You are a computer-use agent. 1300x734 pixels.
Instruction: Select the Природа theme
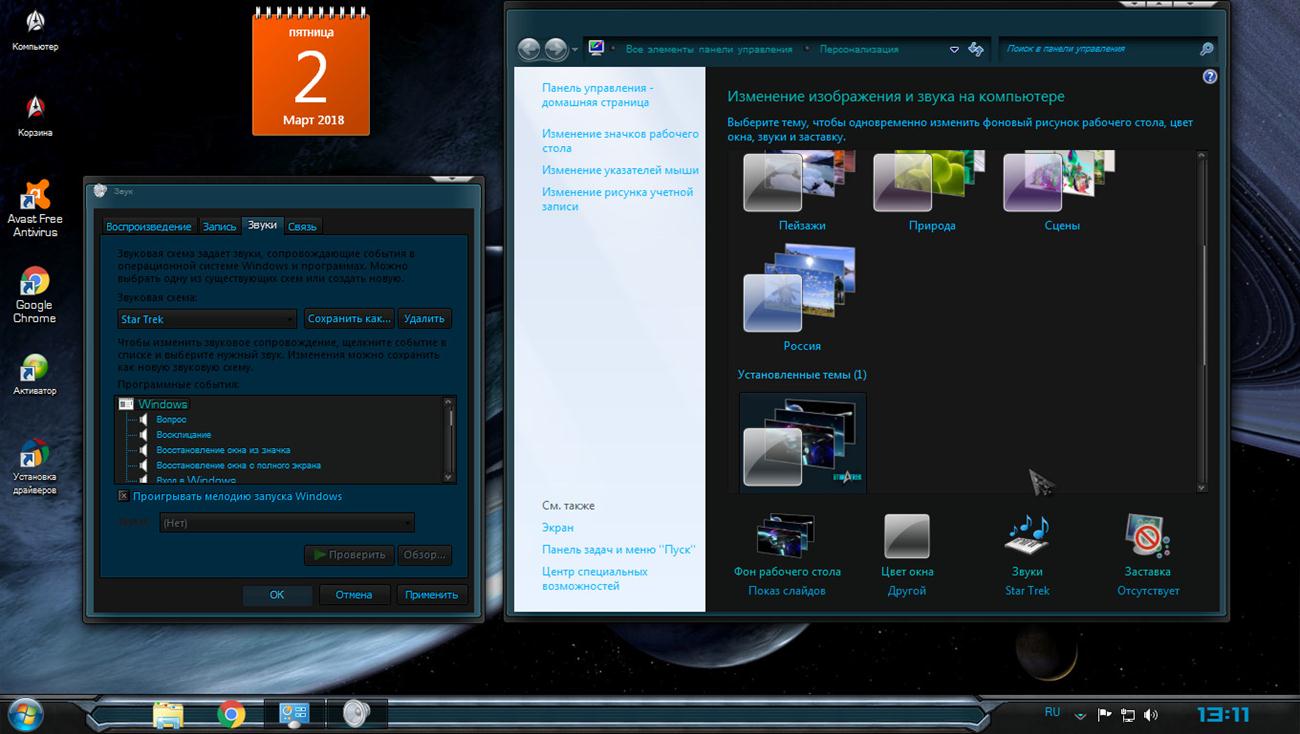[932, 192]
